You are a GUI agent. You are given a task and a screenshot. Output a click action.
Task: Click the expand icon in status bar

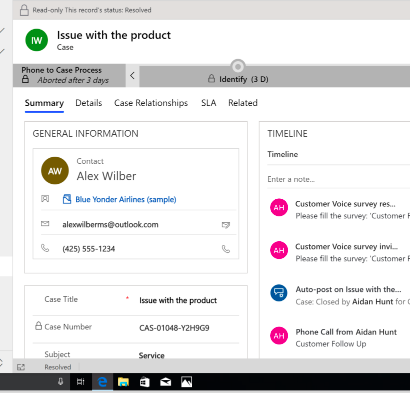click(21, 367)
